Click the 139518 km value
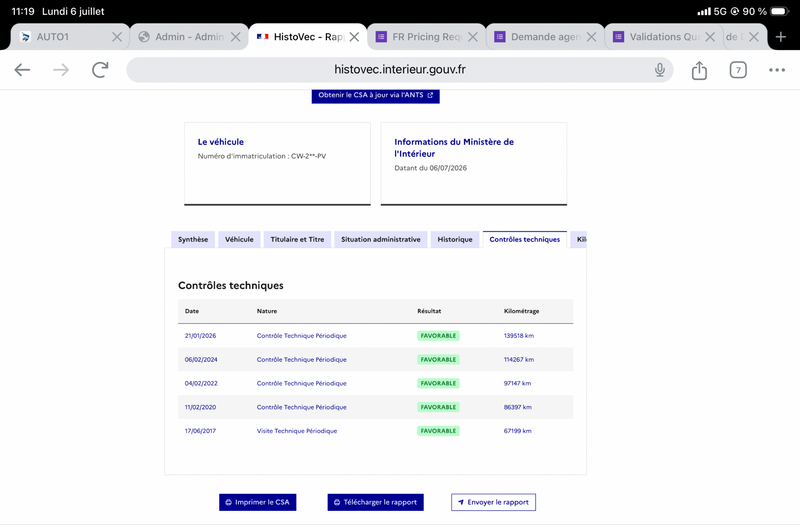The width and height of the screenshot is (800, 525). click(x=519, y=336)
